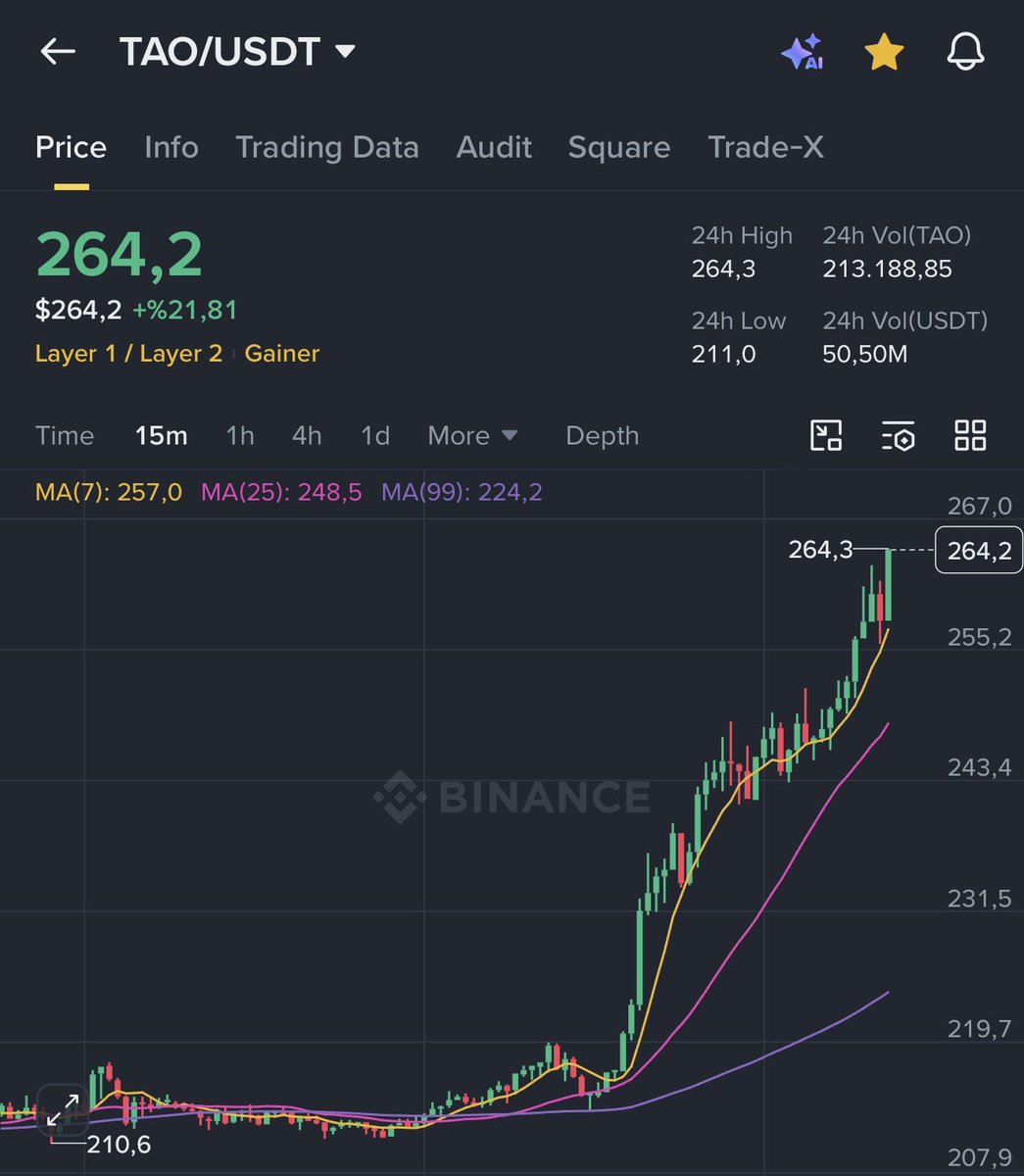The height and width of the screenshot is (1176, 1024).
Task: Tap the back arrow icon
Action: pyautogui.click(x=58, y=52)
